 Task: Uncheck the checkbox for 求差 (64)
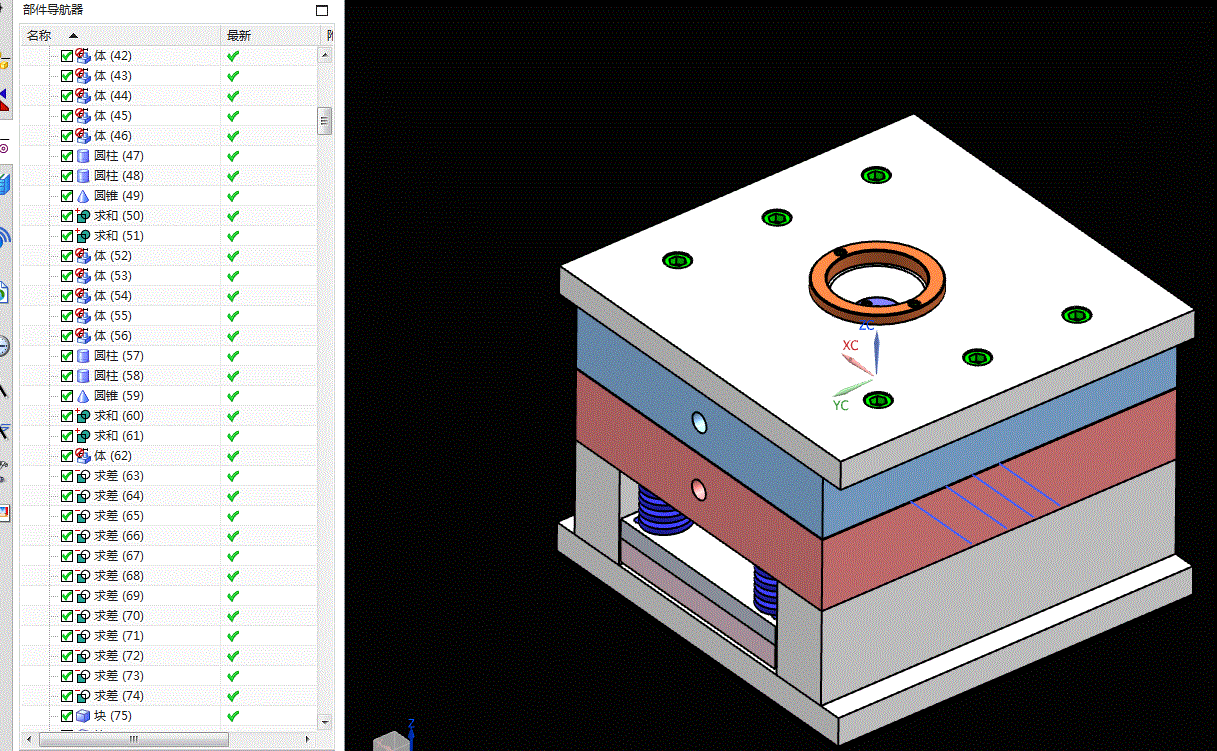click(x=67, y=496)
